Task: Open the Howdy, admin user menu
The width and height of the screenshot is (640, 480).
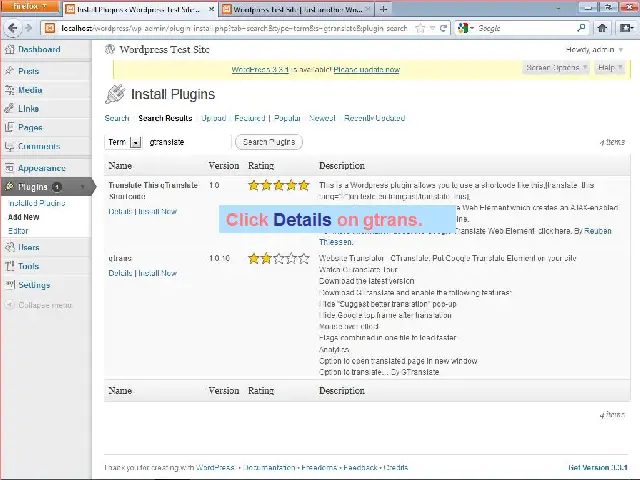Action: (x=594, y=50)
